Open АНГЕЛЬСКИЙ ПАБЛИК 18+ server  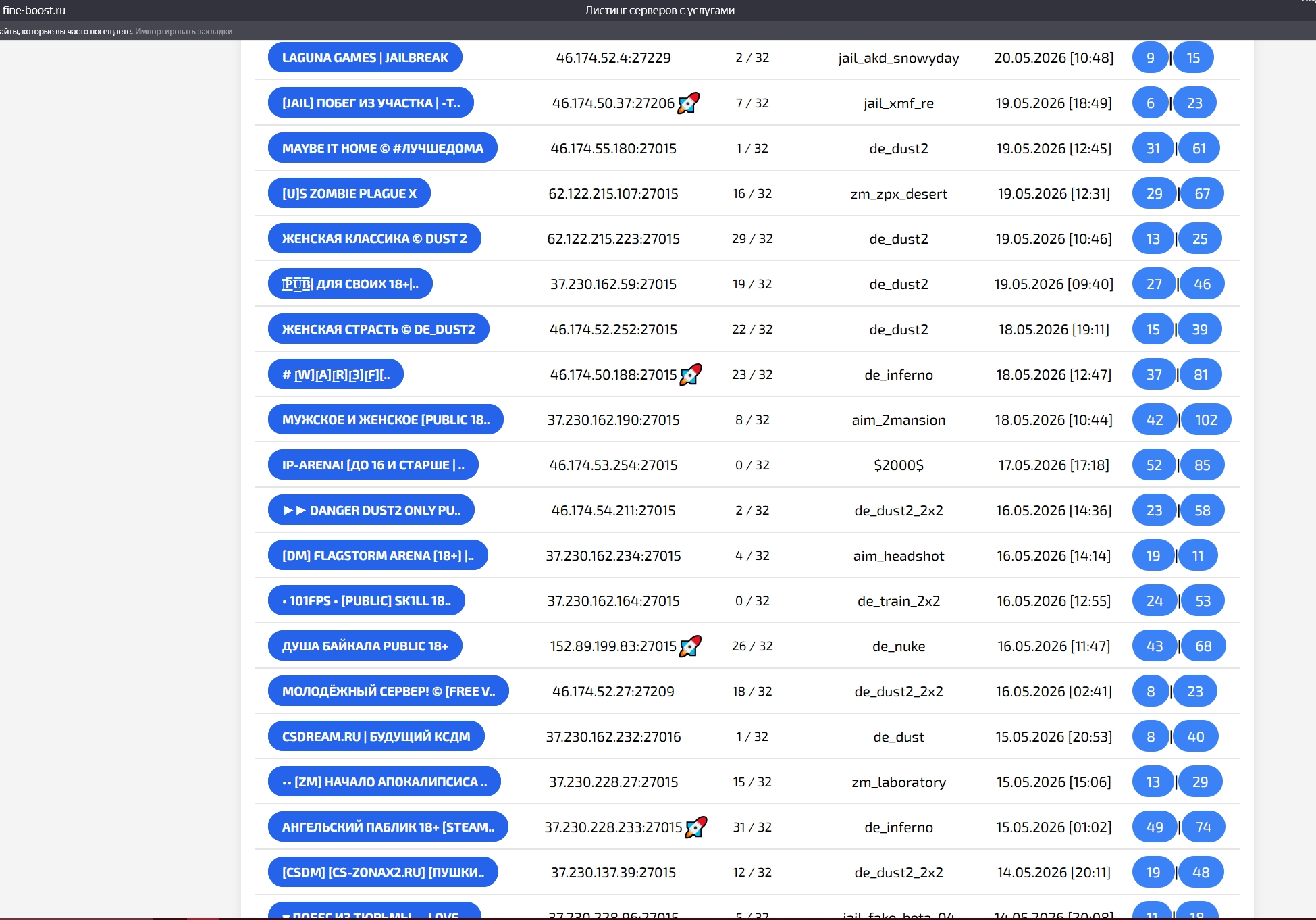(x=388, y=827)
